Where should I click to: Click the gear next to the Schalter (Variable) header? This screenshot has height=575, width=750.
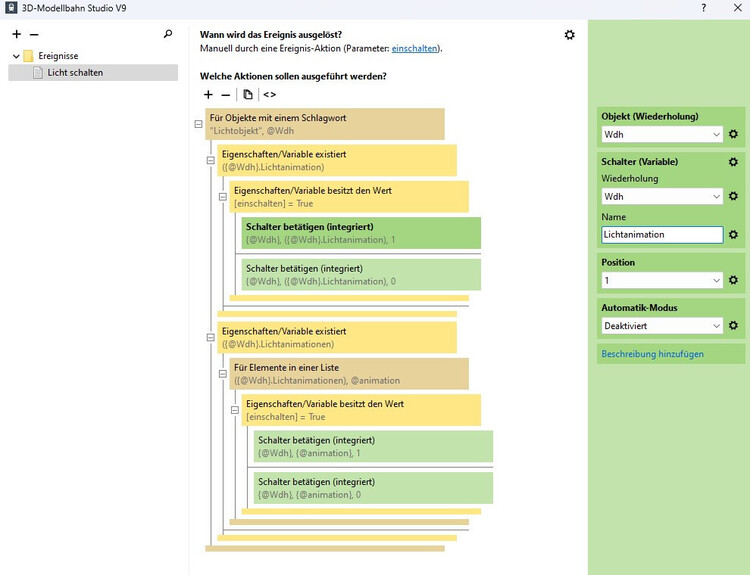pos(733,161)
